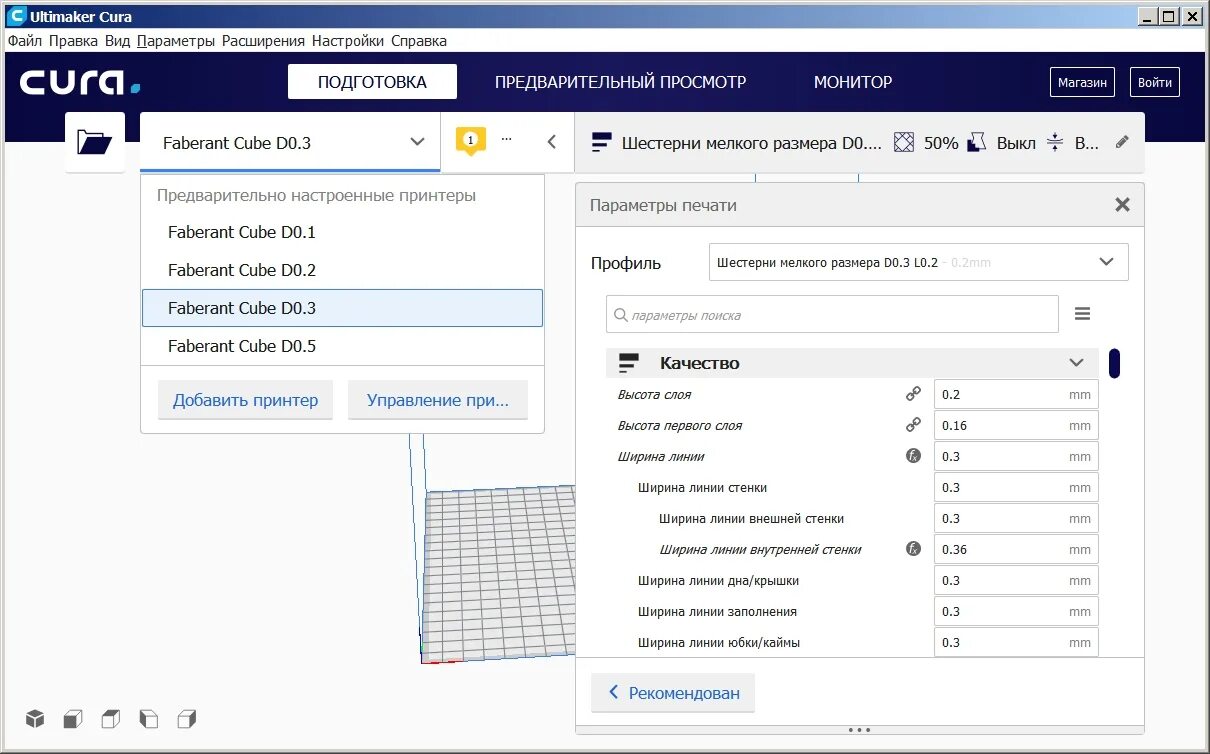Open the Справка menu

419,41
